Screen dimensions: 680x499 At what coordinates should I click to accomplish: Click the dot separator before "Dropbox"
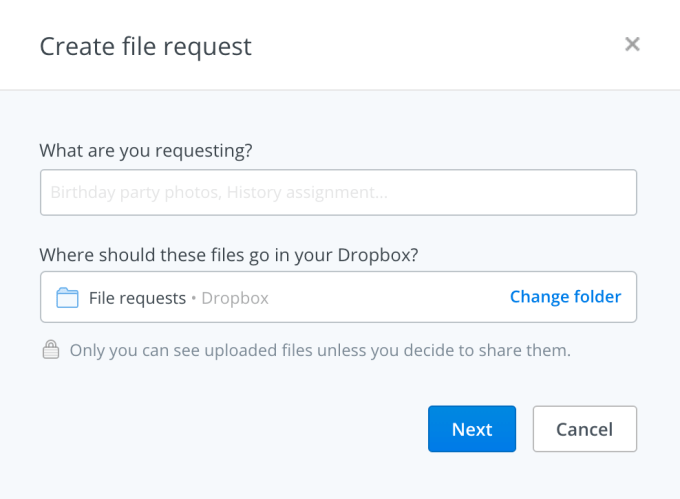194,298
